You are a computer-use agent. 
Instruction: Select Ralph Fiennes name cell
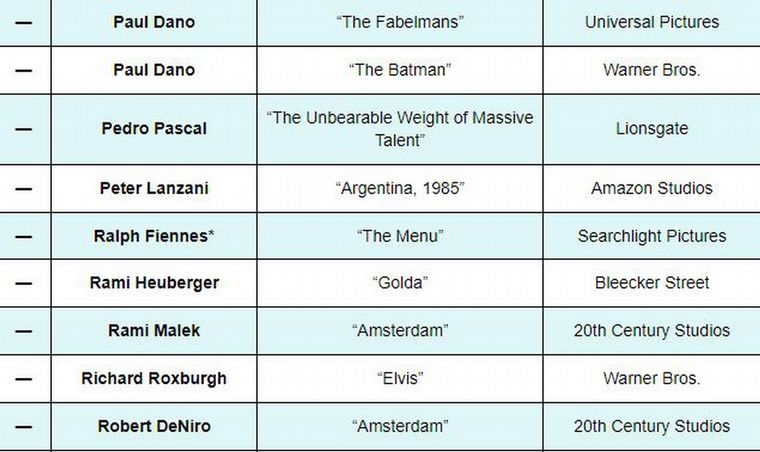[154, 236]
